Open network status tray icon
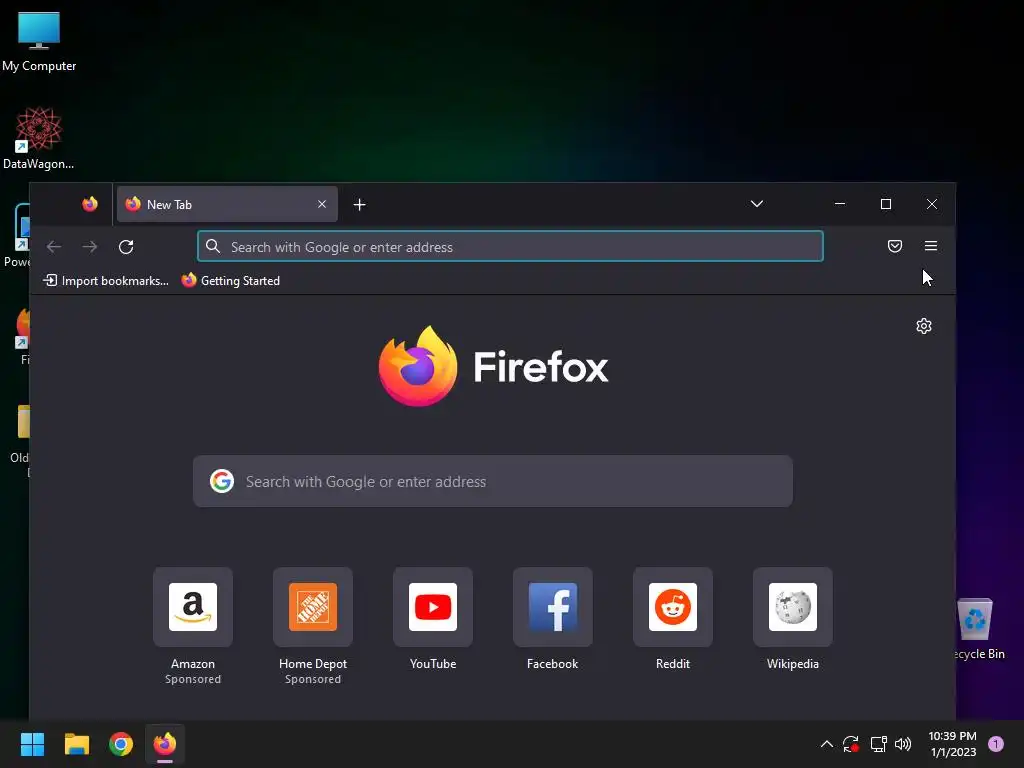The image size is (1024, 768). point(878,744)
